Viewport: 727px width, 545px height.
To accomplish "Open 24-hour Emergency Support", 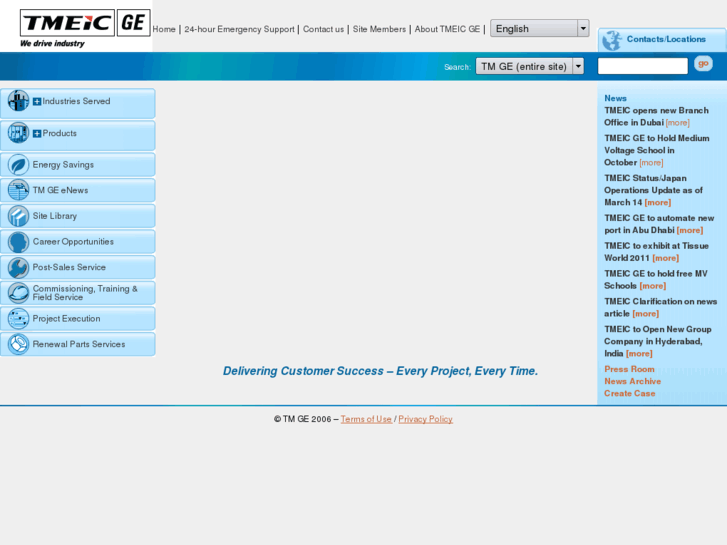I will click(239, 29).
